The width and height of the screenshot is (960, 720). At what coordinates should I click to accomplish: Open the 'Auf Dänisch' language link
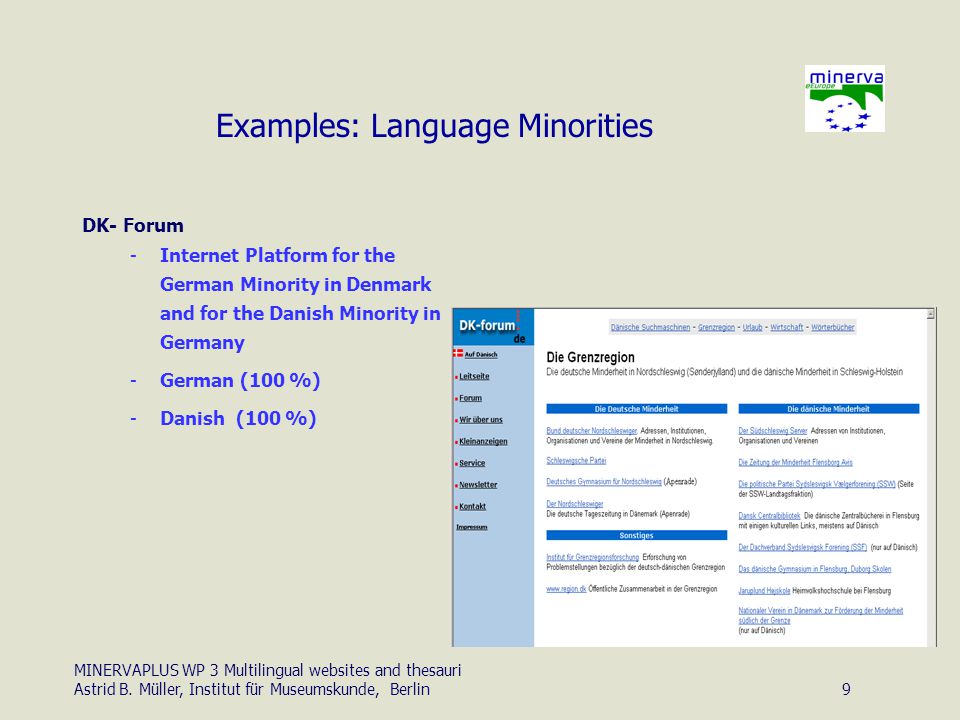tap(481, 354)
